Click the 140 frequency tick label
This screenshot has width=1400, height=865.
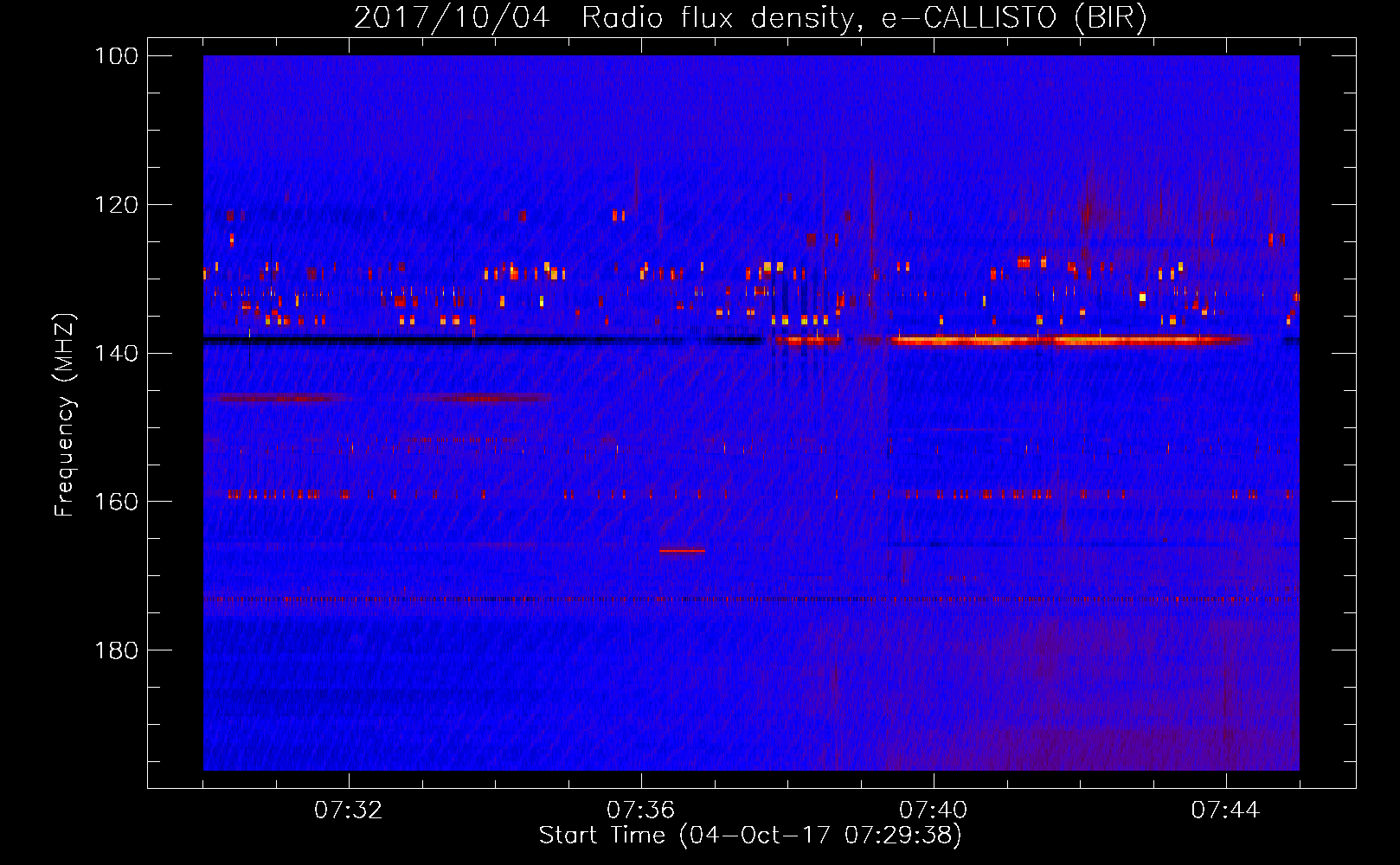point(118,354)
